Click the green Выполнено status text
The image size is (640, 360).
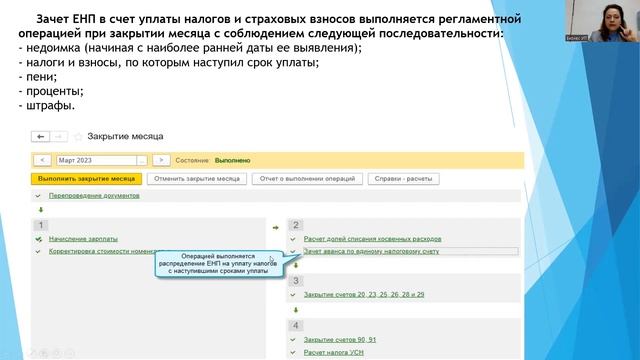click(x=233, y=160)
